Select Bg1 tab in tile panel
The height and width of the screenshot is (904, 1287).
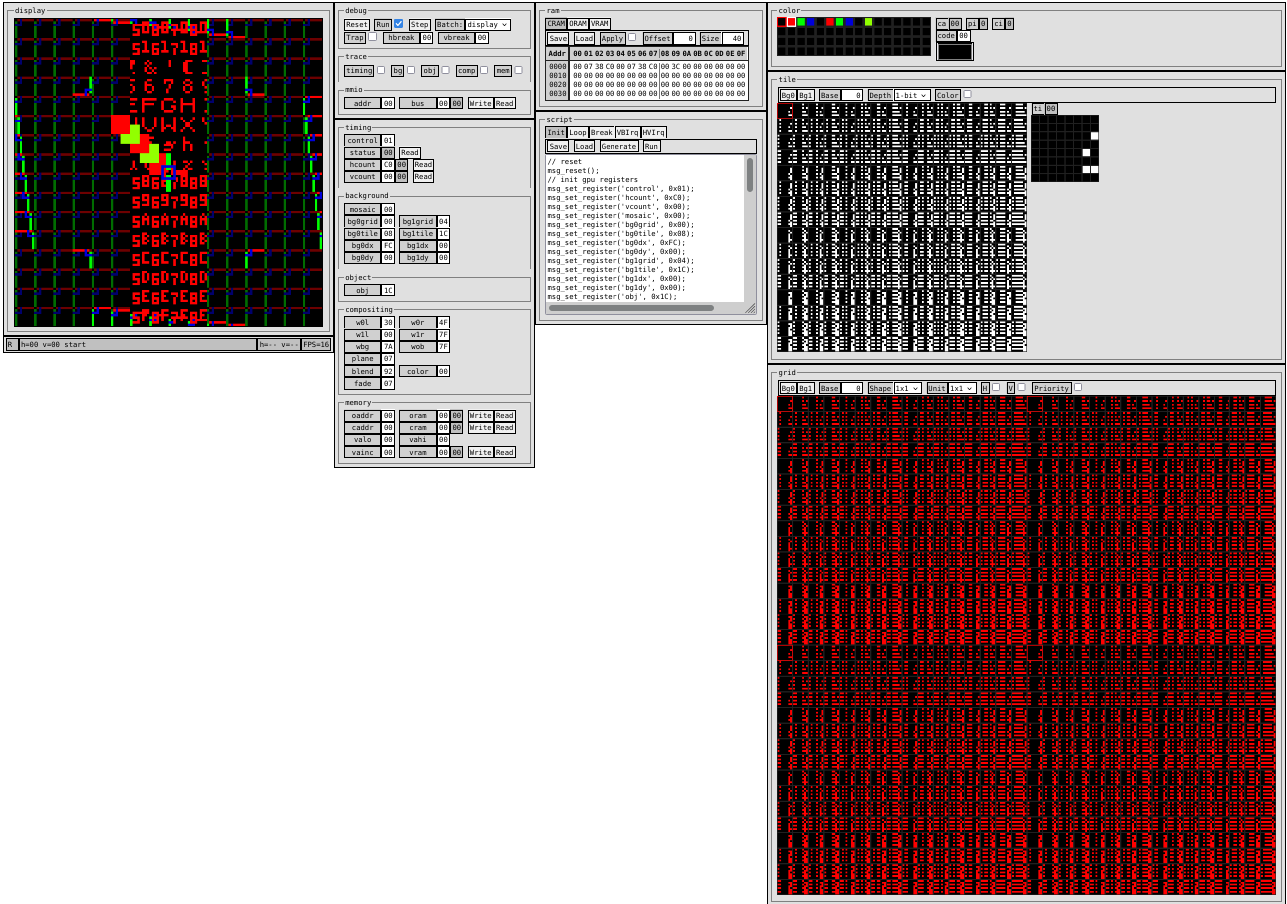806,95
